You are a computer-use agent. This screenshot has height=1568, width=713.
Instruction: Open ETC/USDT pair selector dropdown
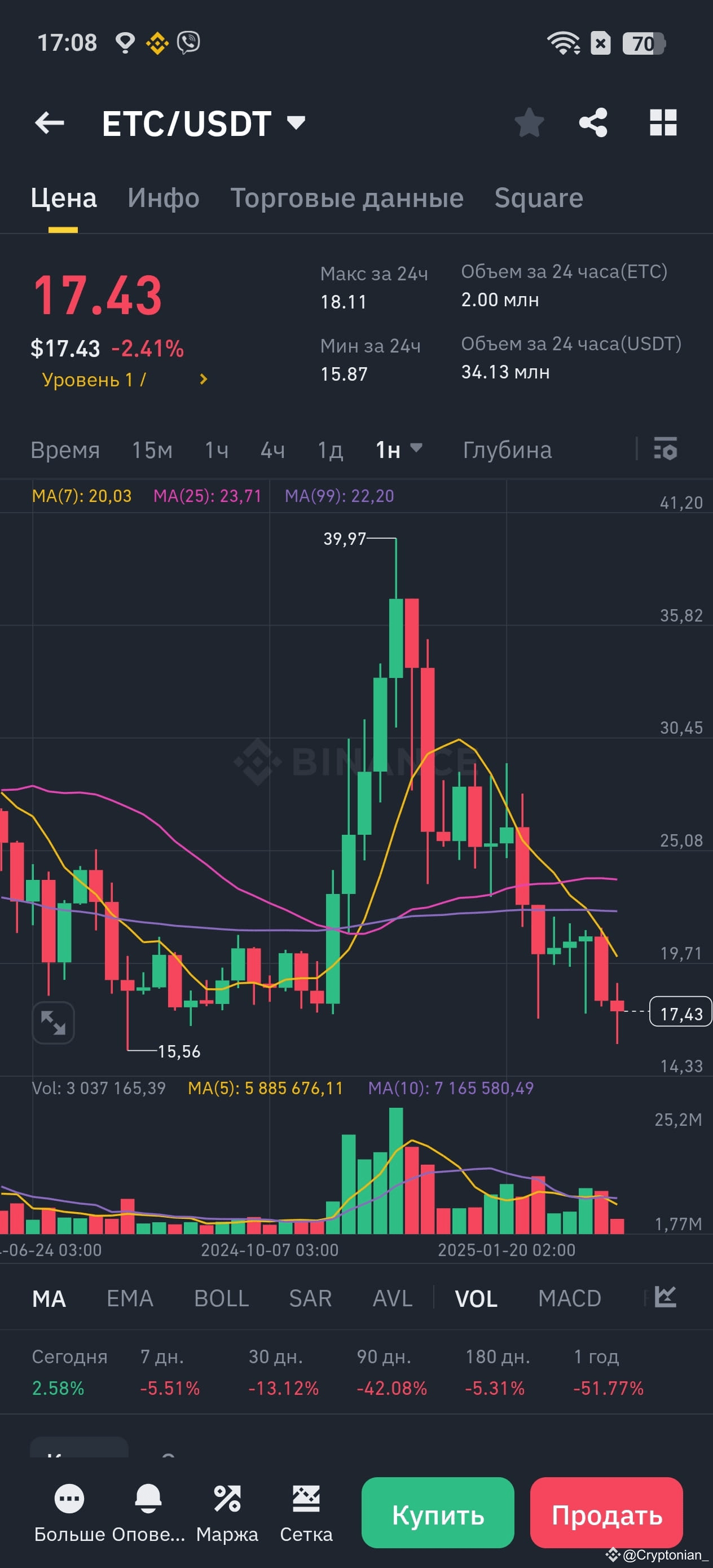204,124
